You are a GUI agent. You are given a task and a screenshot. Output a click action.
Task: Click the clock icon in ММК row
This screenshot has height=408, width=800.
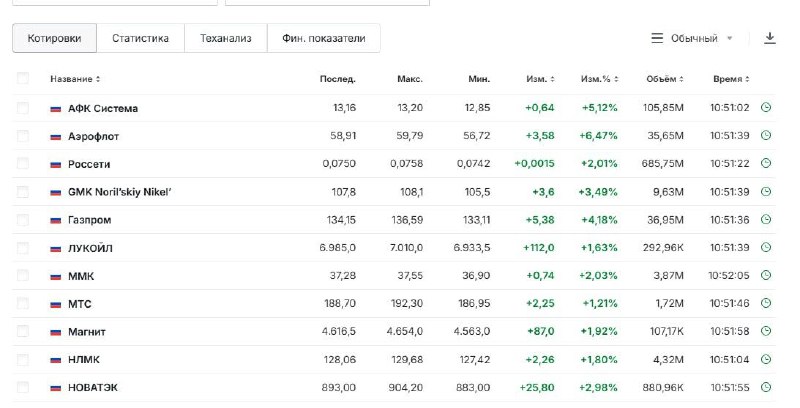tap(765, 275)
